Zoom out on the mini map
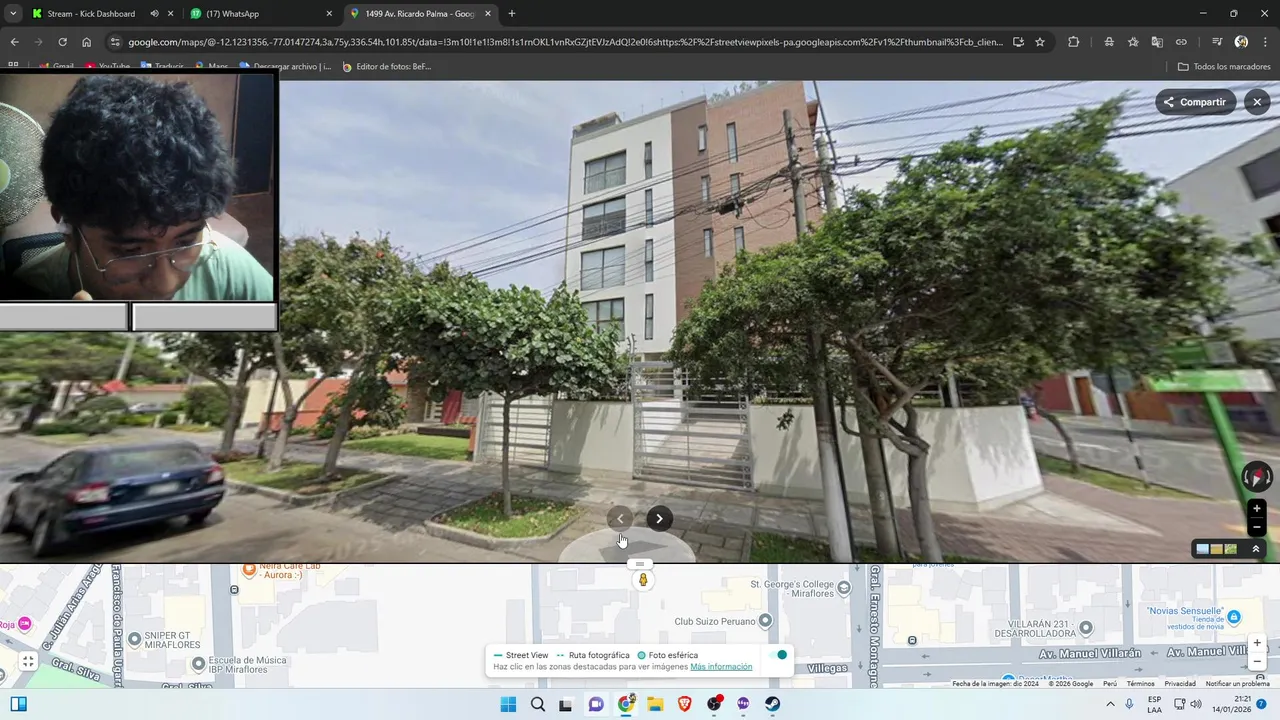Image resolution: width=1280 pixels, height=720 pixels. point(1257,662)
